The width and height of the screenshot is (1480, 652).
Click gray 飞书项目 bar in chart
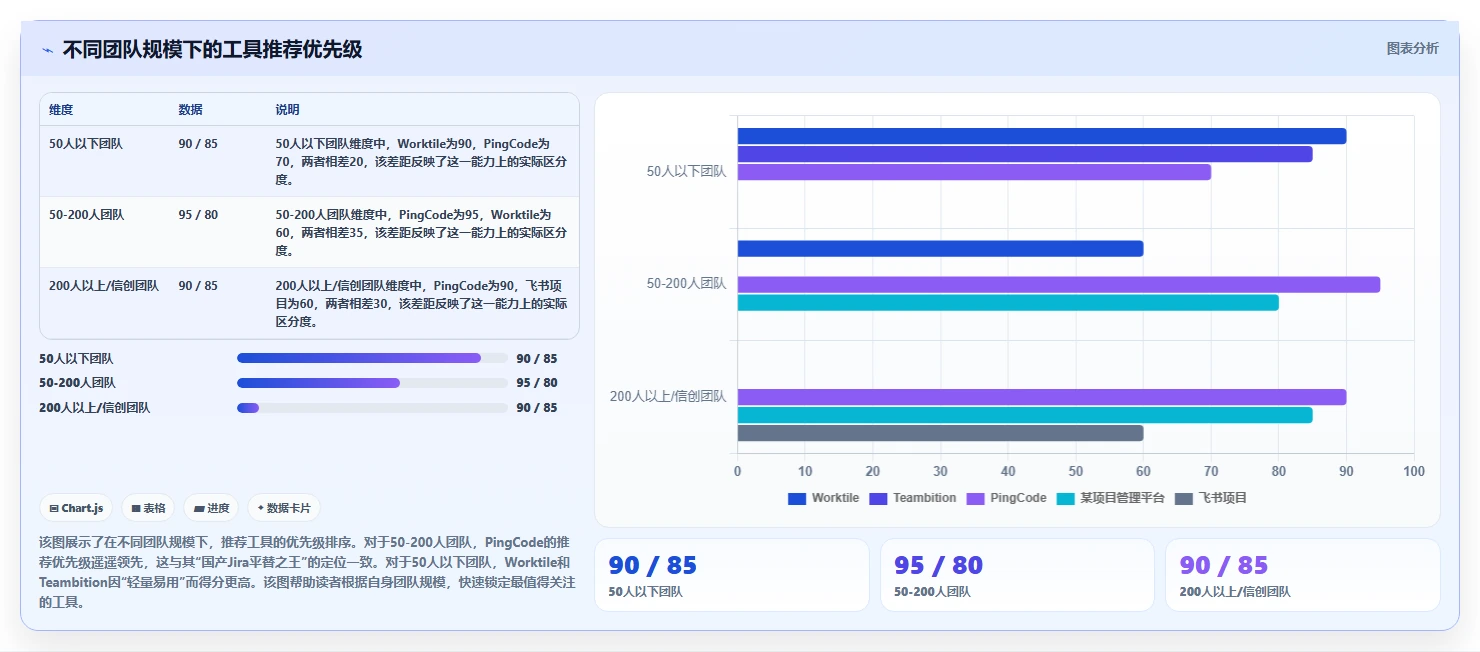[940, 433]
